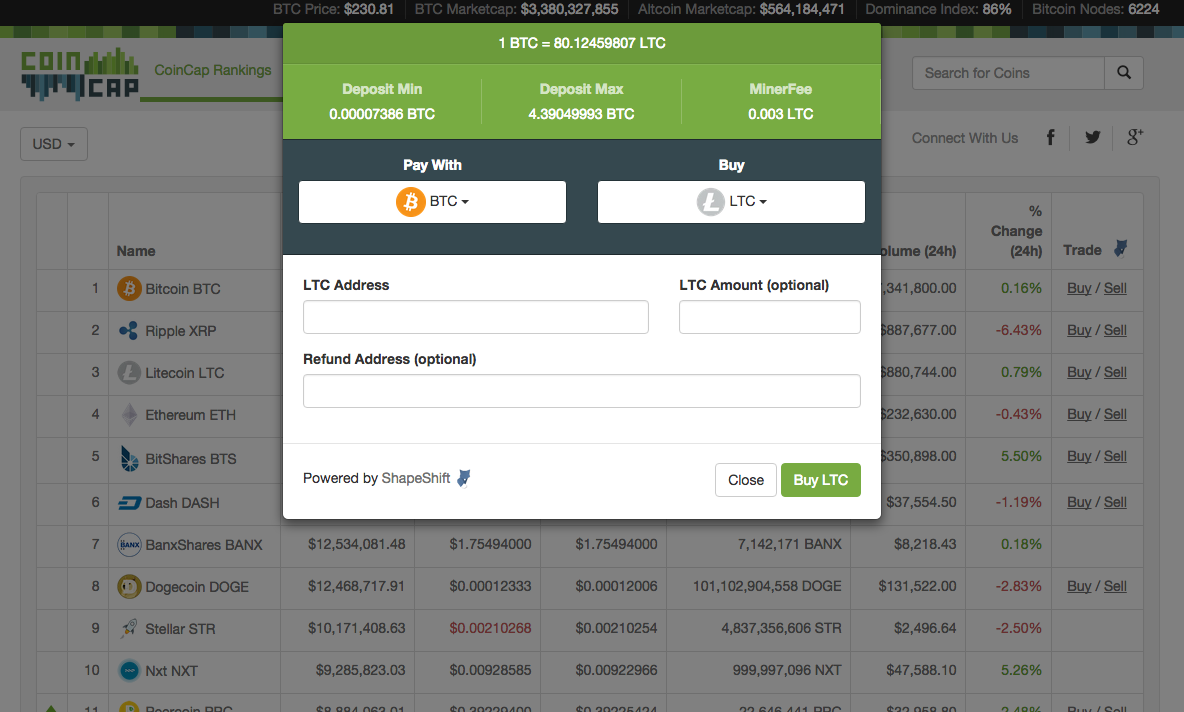Image resolution: width=1184 pixels, height=712 pixels.
Task: Click the Buy link for Dogecoin
Action: 1079,586
